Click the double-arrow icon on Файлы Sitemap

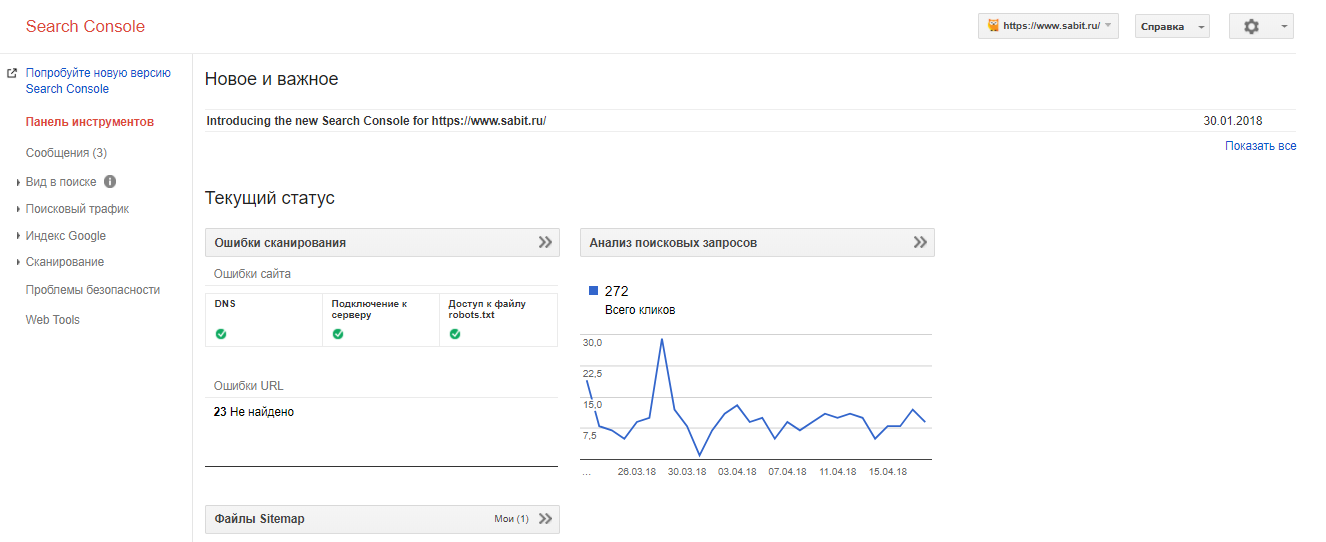(x=545, y=519)
